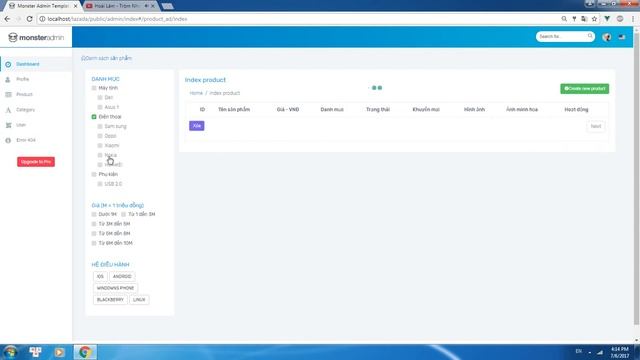This screenshot has width=640, height=360.
Task: Open Dashboard from the sidebar icon
Action: point(8,64)
